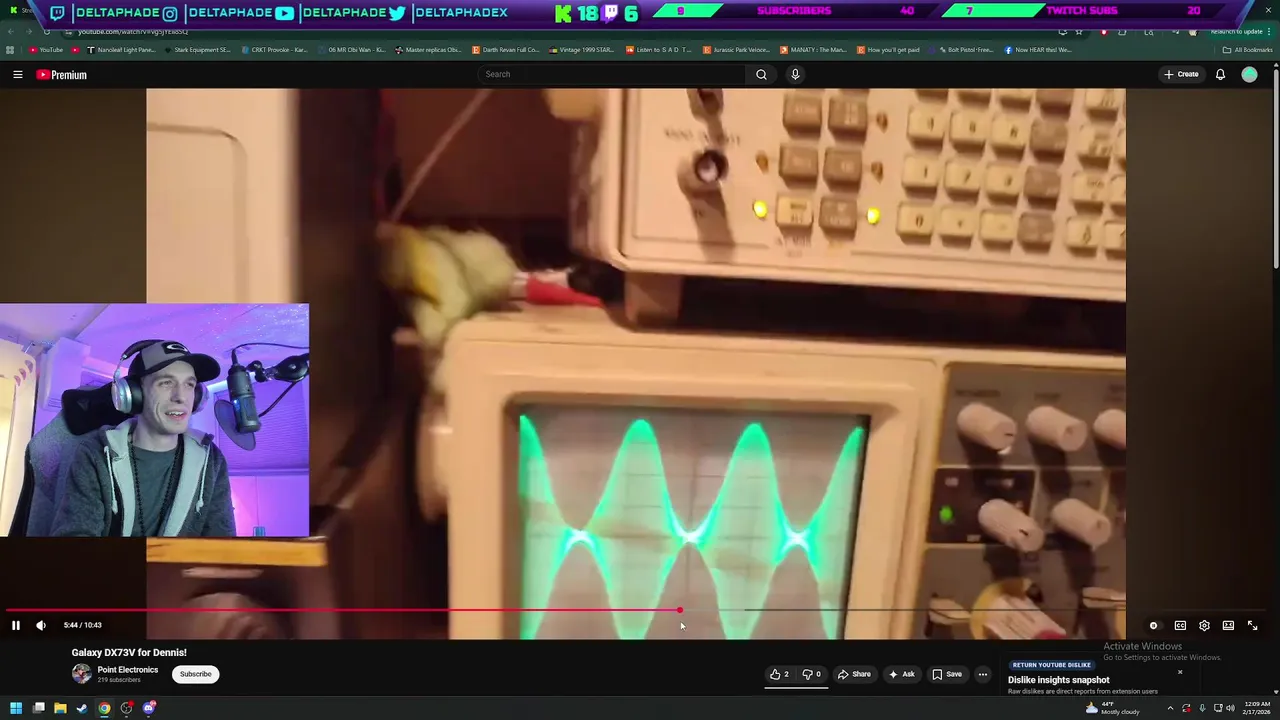The height and width of the screenshot is (720, 1280).
Task: Click the Return YouTube Dislike badge
Action: coord(1051,665)
